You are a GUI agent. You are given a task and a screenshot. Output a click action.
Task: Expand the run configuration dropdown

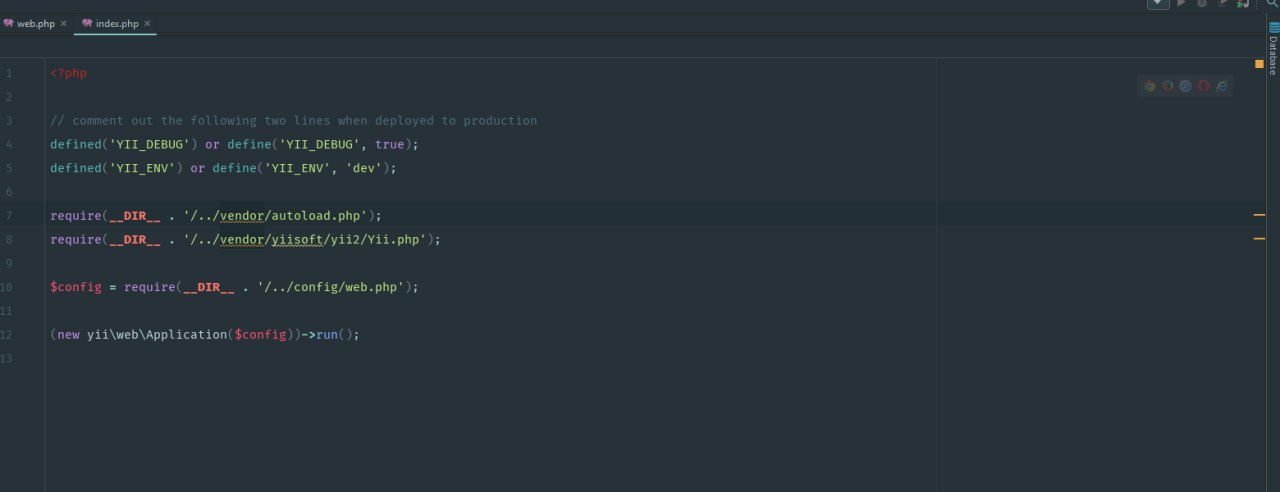pyautogui.click(x=1158, y=4)
